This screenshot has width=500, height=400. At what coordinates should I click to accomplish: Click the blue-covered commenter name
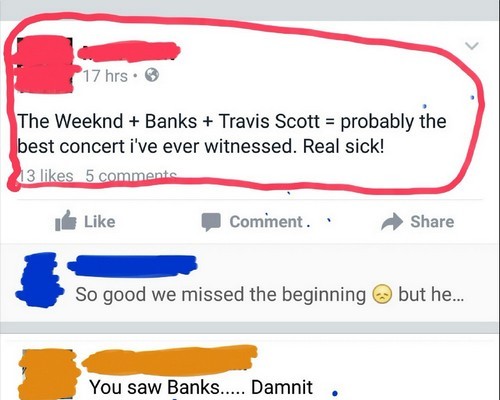(132, 266)
